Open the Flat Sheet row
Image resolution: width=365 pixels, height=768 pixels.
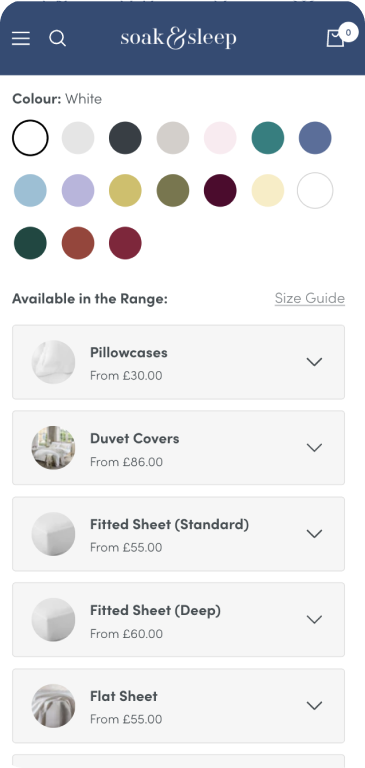pos(178,706)
